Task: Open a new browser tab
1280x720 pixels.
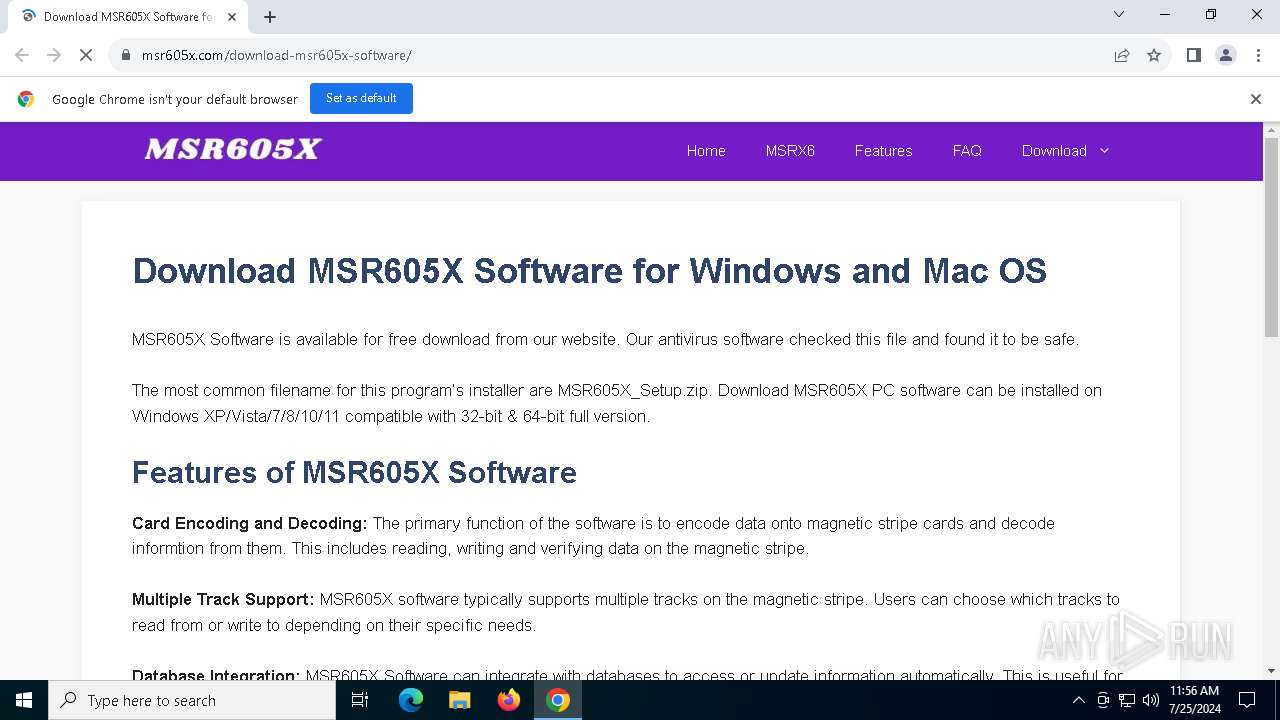Action: pyautogui.click(x=270, y=16)
